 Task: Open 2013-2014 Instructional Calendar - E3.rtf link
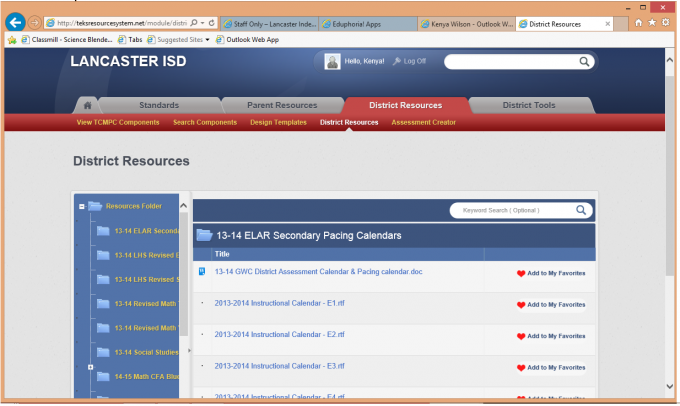click(279, 366)
